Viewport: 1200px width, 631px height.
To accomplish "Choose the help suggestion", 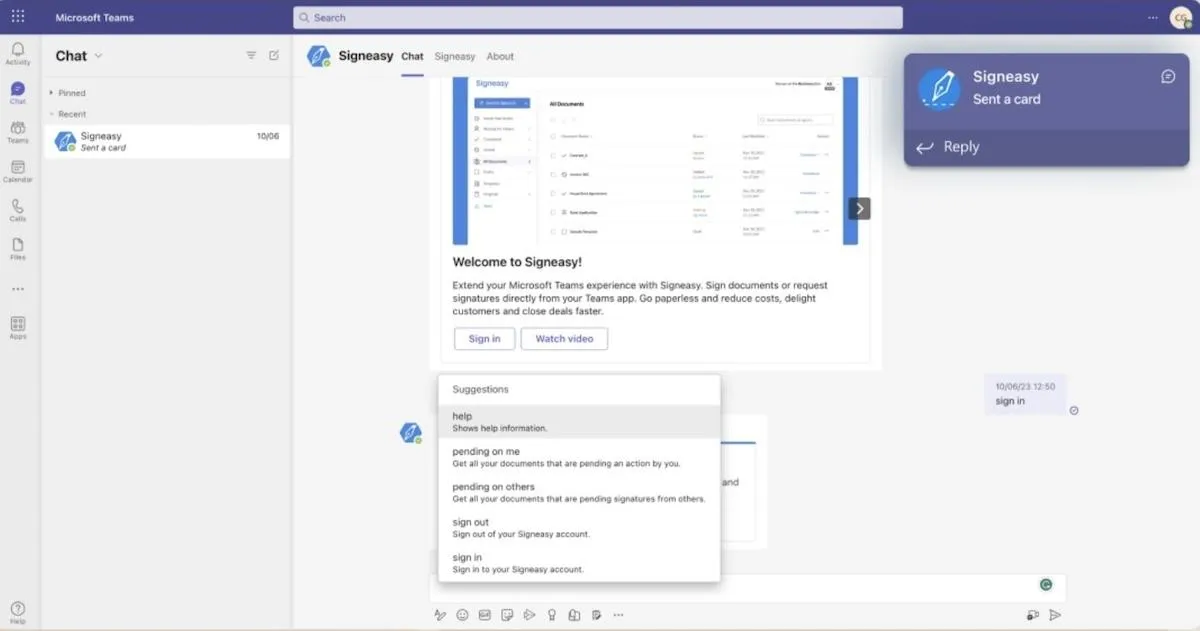I will [579, 422].
